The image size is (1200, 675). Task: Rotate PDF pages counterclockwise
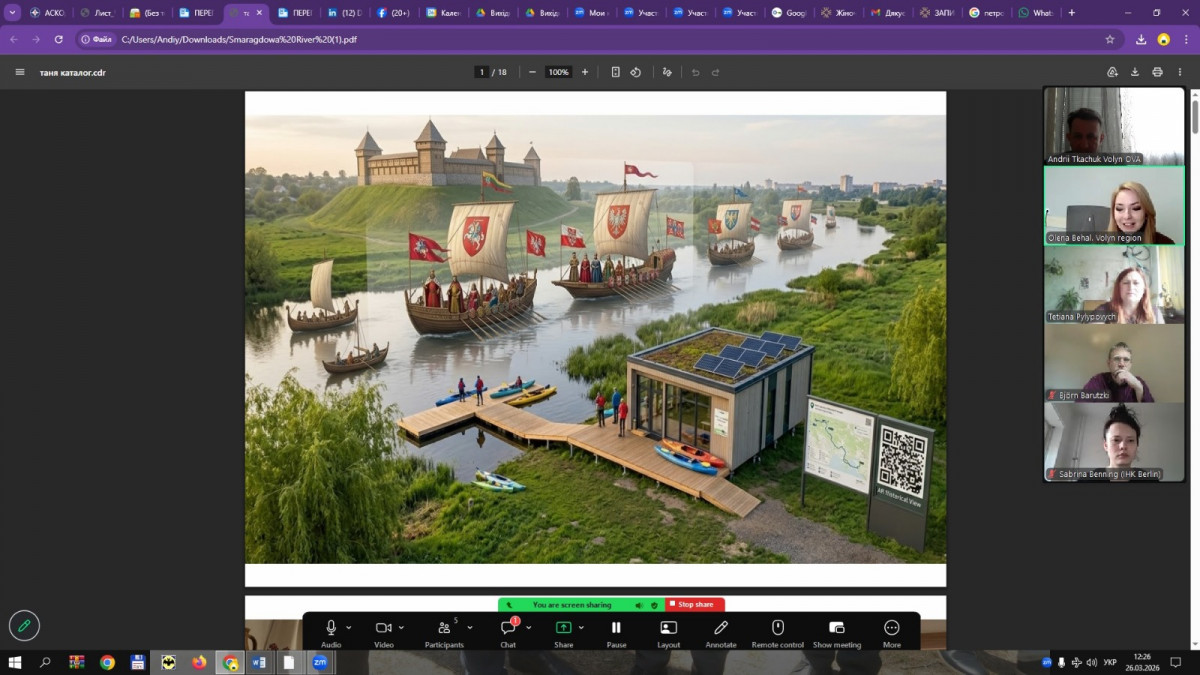click(x=636, y=72)
